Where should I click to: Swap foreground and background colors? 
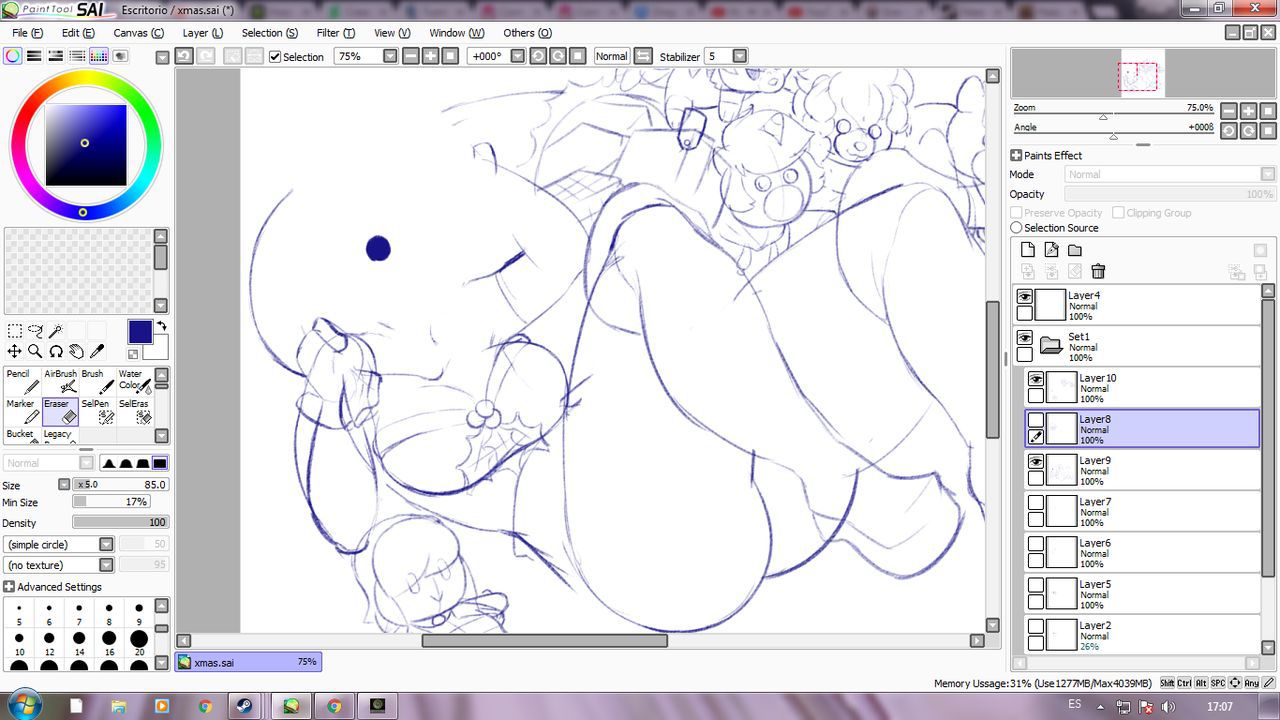point(161,326)
